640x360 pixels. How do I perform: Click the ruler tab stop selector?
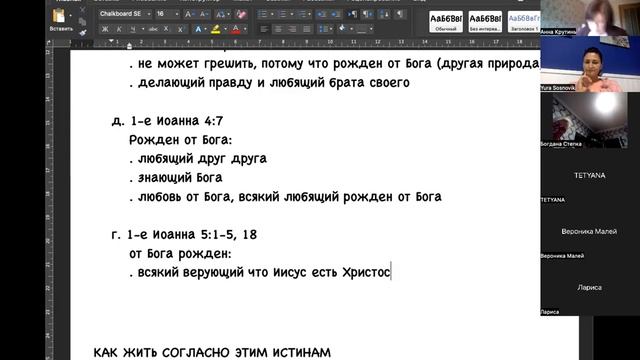click(x=49, y=42)
